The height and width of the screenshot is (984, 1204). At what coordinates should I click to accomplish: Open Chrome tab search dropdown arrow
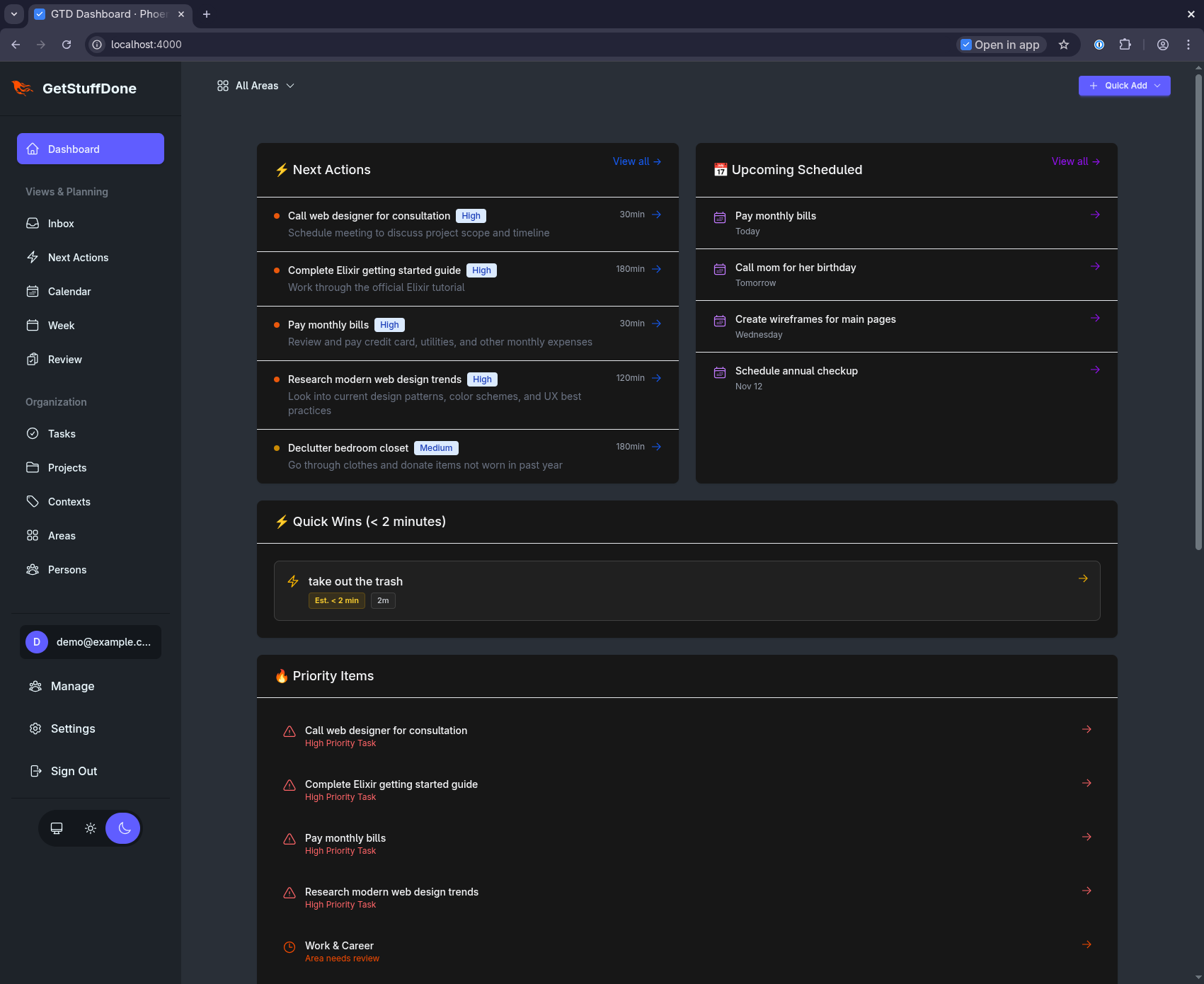14,14
